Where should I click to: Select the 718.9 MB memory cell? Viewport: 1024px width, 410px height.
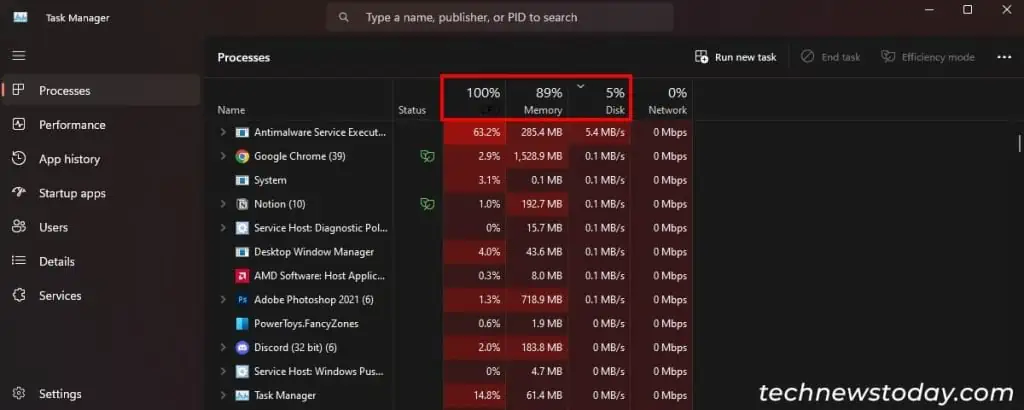[536, 300]
